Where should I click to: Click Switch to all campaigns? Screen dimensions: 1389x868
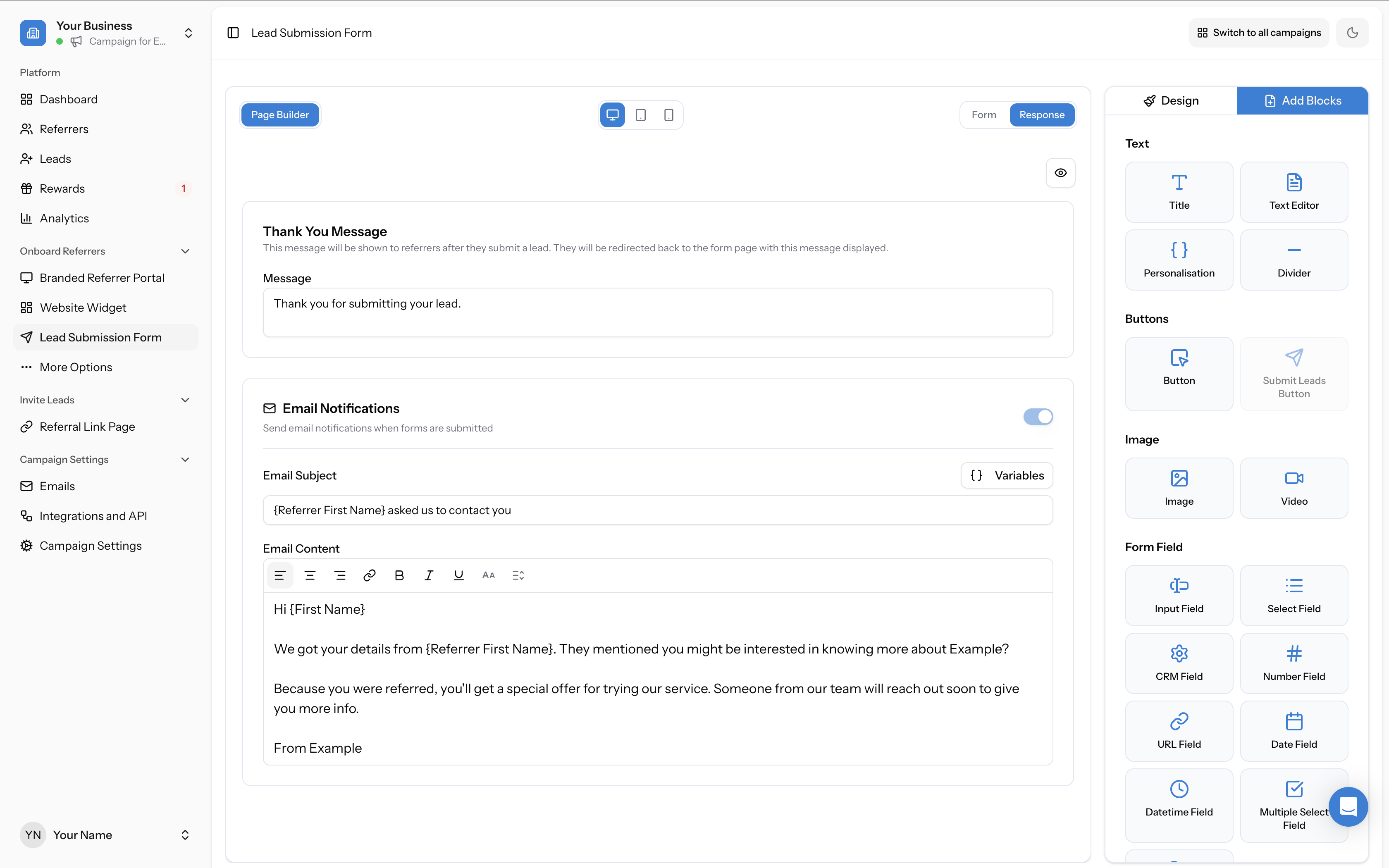coord(1258,33)
